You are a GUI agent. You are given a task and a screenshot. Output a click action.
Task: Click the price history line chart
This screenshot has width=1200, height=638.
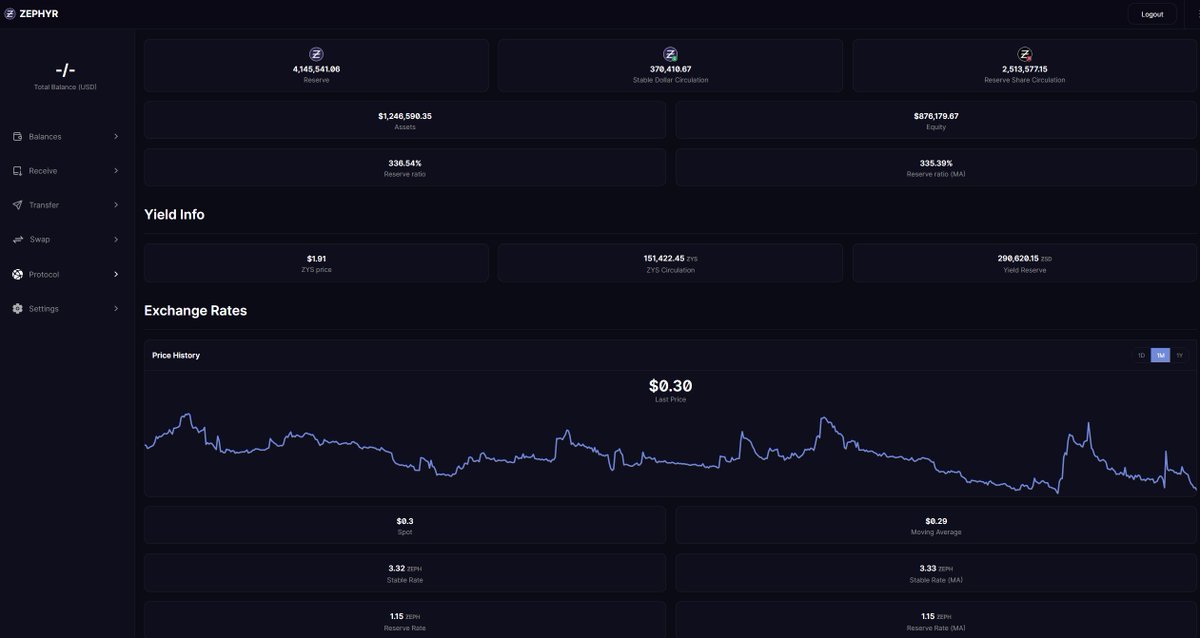pyautogui.click(x=670, y=452)
